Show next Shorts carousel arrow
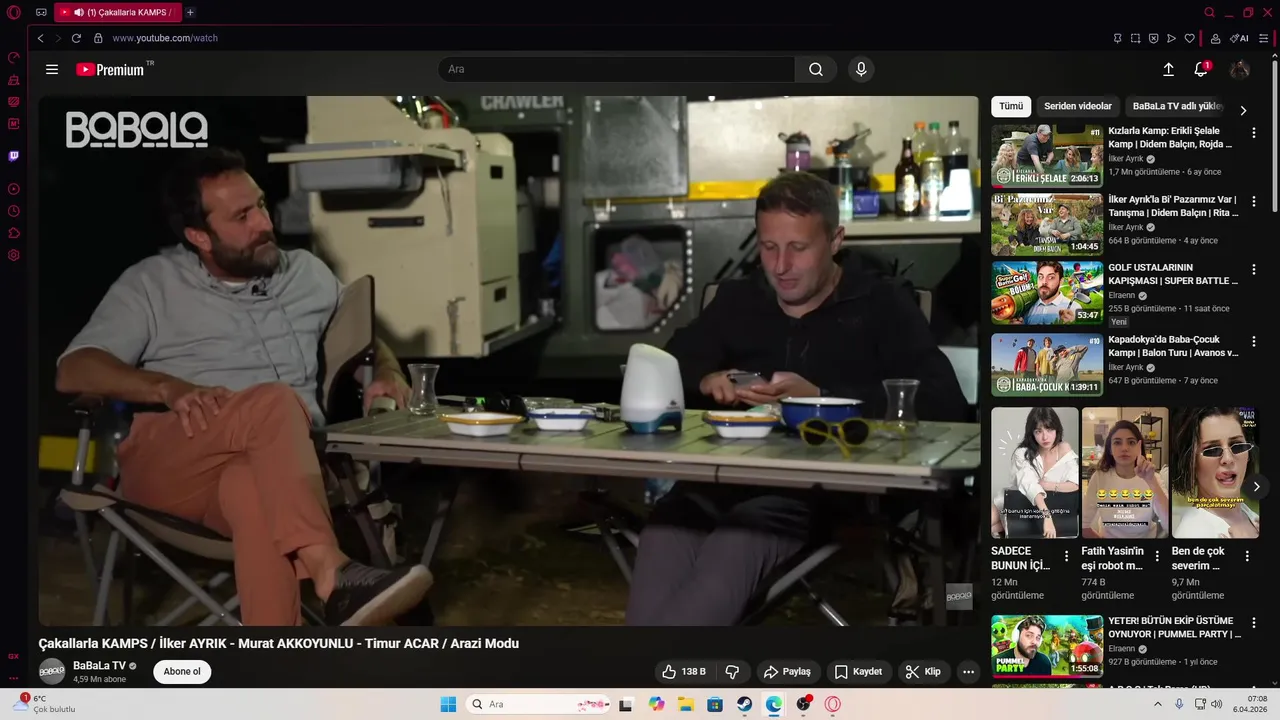 tap(1256, 486)
